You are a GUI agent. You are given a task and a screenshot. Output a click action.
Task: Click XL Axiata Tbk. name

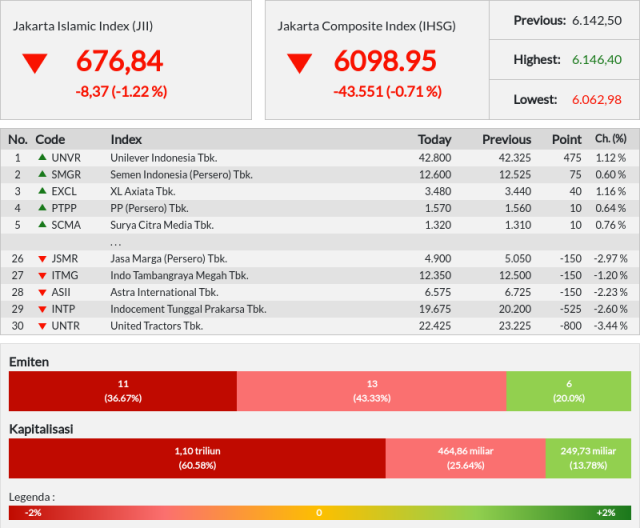coord(142,191)
